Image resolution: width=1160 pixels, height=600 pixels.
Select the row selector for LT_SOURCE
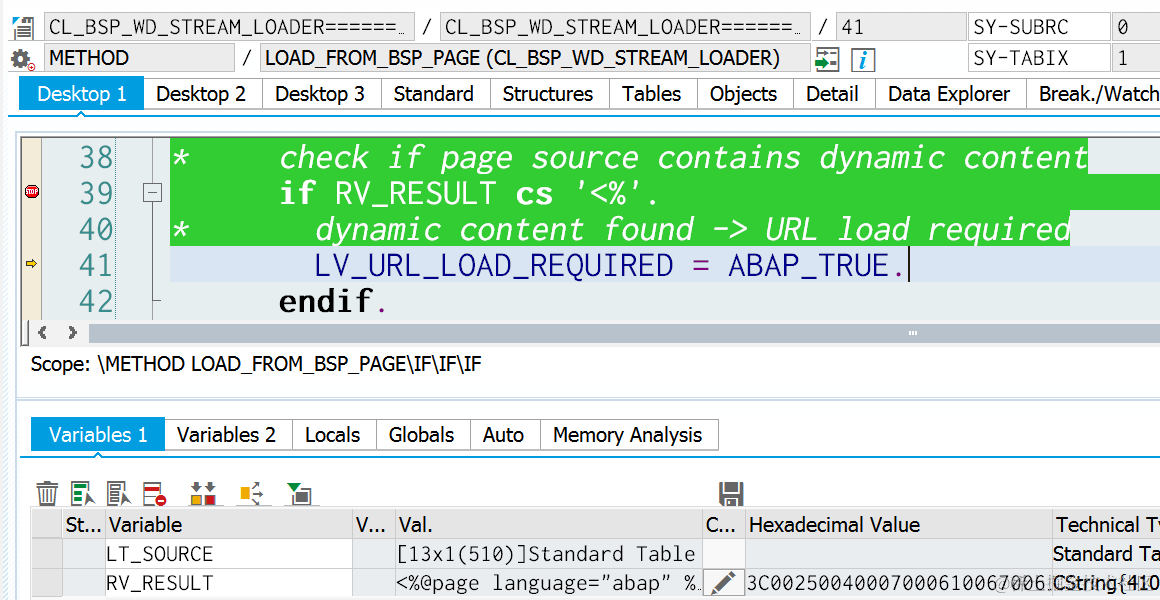tap(47, 554)
